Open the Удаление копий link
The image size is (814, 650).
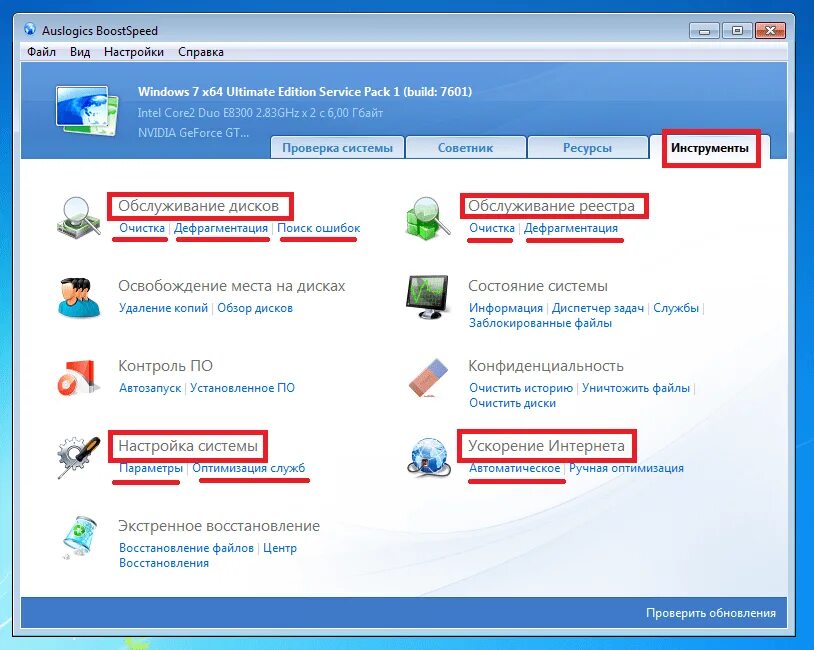163,308
